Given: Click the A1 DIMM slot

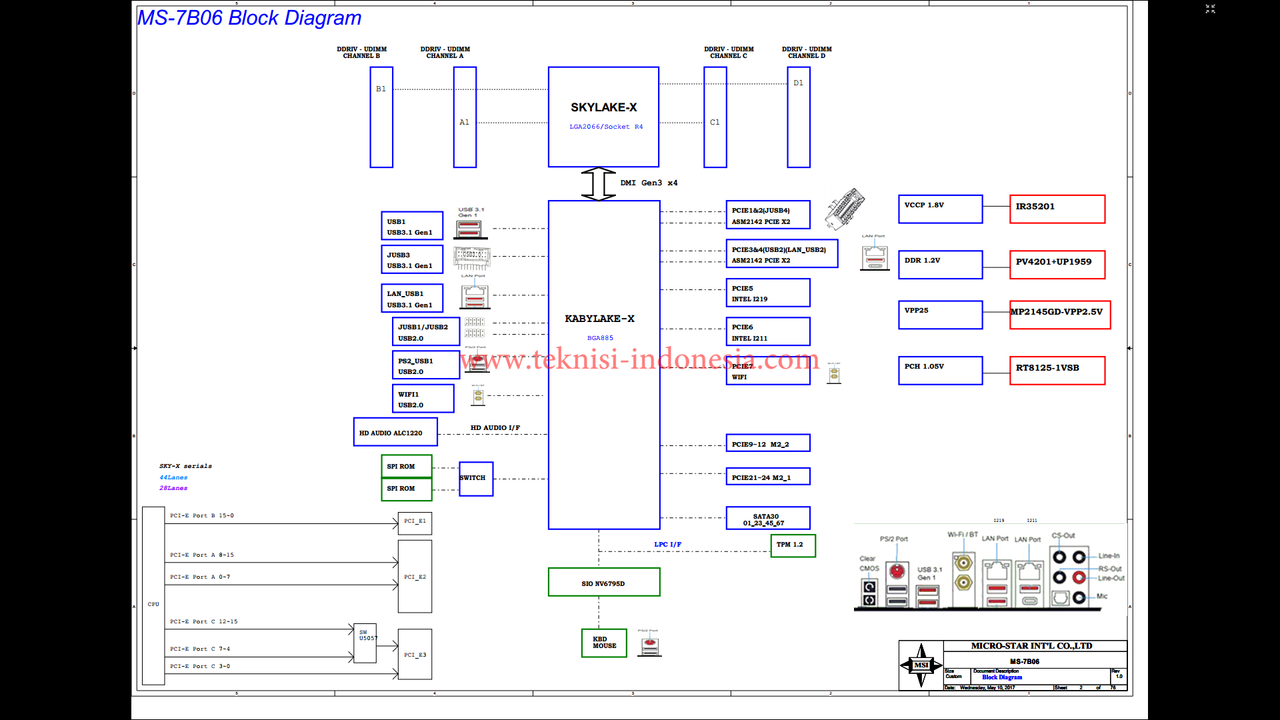Looking at the screenshot, I should pyautogui.click(x=464, y=117).
